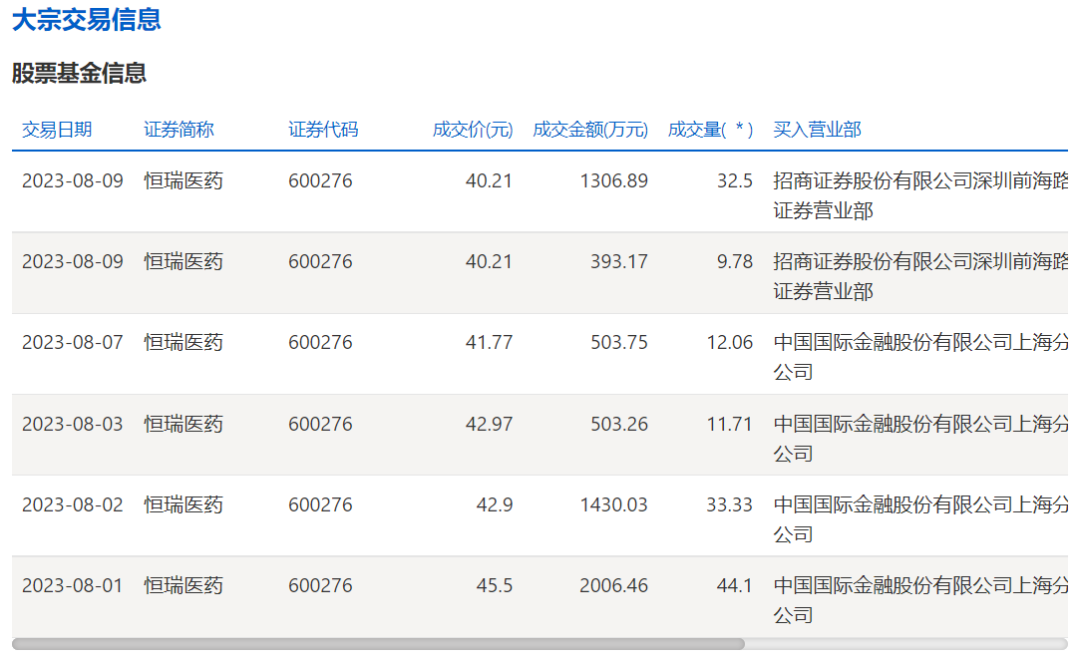
Task: Select the 2023-08-02 date cell
Action: coord(72,505)
